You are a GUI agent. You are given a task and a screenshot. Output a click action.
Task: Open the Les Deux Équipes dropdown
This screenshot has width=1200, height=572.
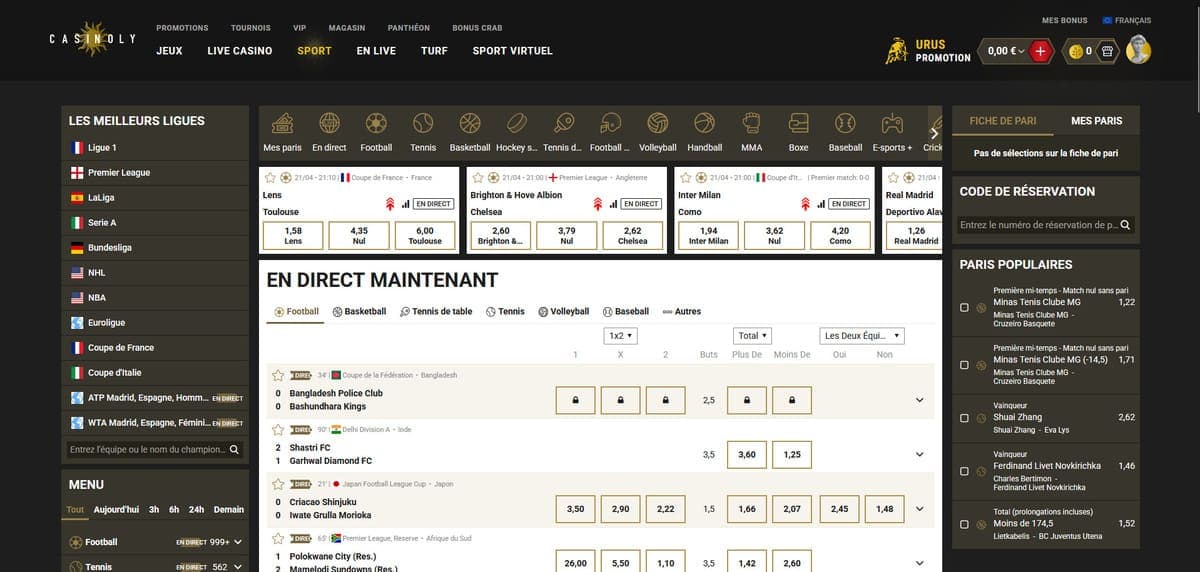click(x=862, y=336)
